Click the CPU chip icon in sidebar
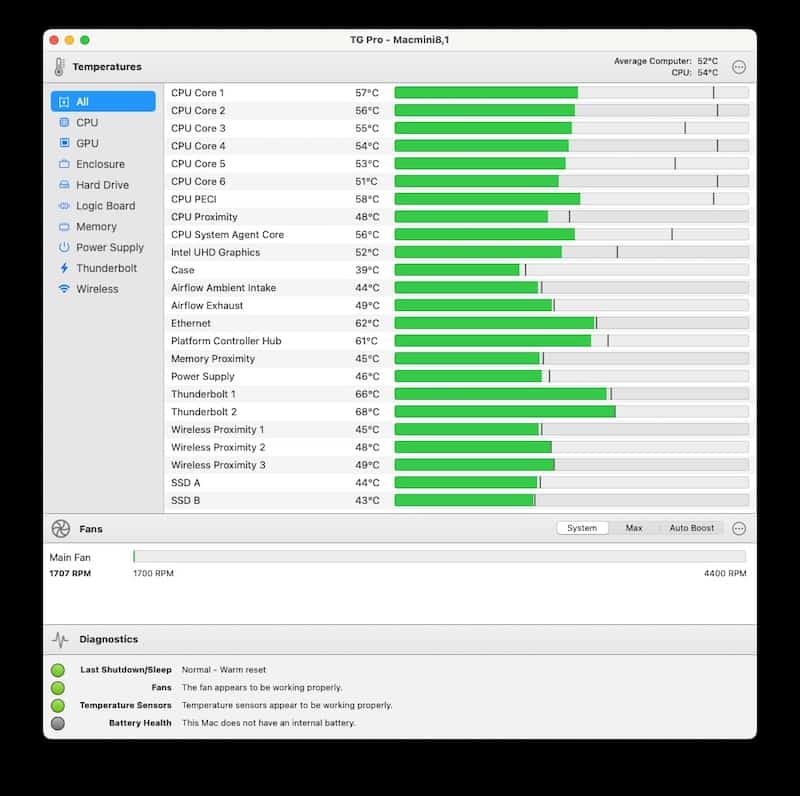Image resolution: width=800 pixels, height=796 pixels. pyautogui.click(x=64, y=122)
